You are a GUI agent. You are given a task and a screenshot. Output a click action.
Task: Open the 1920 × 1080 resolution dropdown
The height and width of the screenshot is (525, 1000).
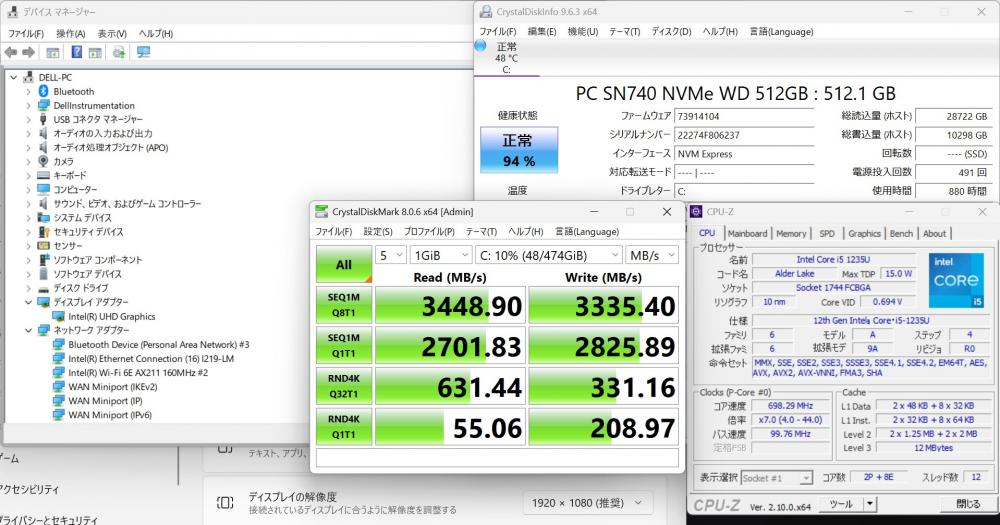click(x=587, y=503)
